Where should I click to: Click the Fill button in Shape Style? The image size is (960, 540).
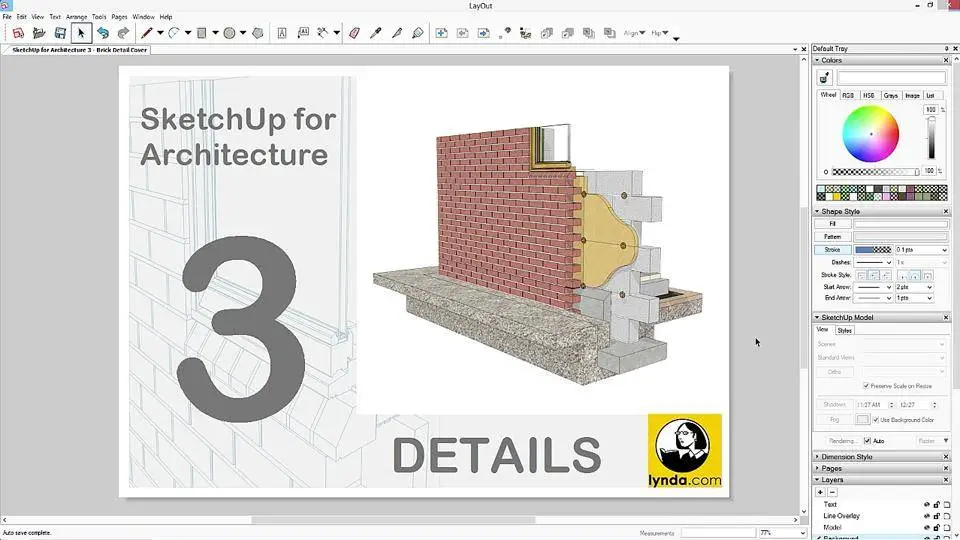click(x=833, y=224)
